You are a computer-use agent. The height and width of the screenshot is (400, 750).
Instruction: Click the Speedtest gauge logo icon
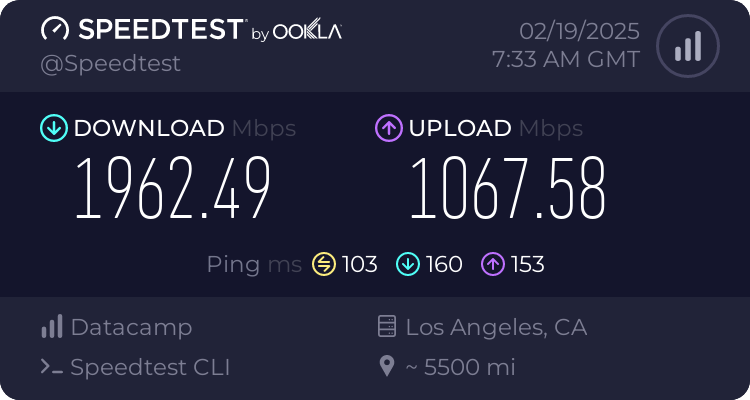click(54, 29)
